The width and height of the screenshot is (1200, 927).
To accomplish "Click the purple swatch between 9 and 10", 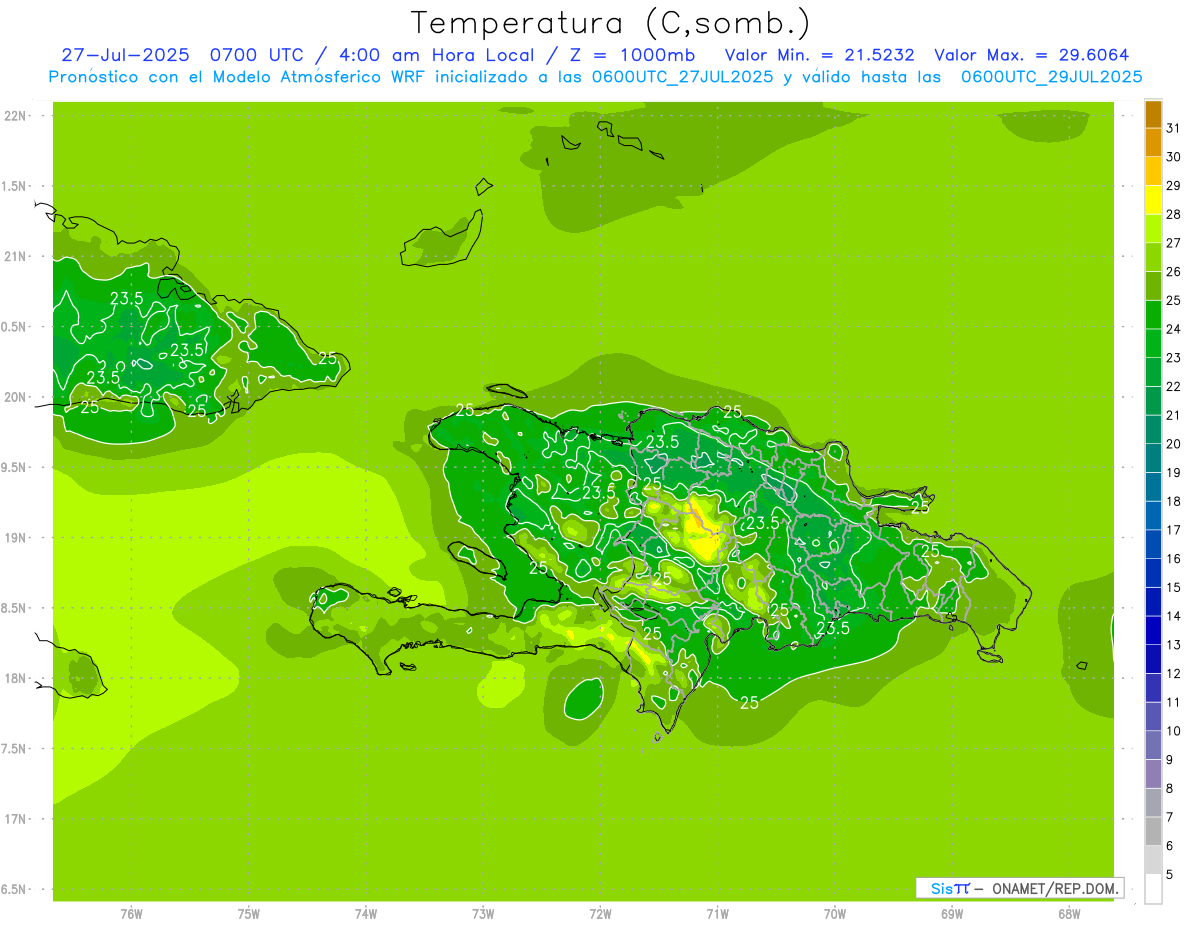I will pyautogui.click(x=1153, y=745).
